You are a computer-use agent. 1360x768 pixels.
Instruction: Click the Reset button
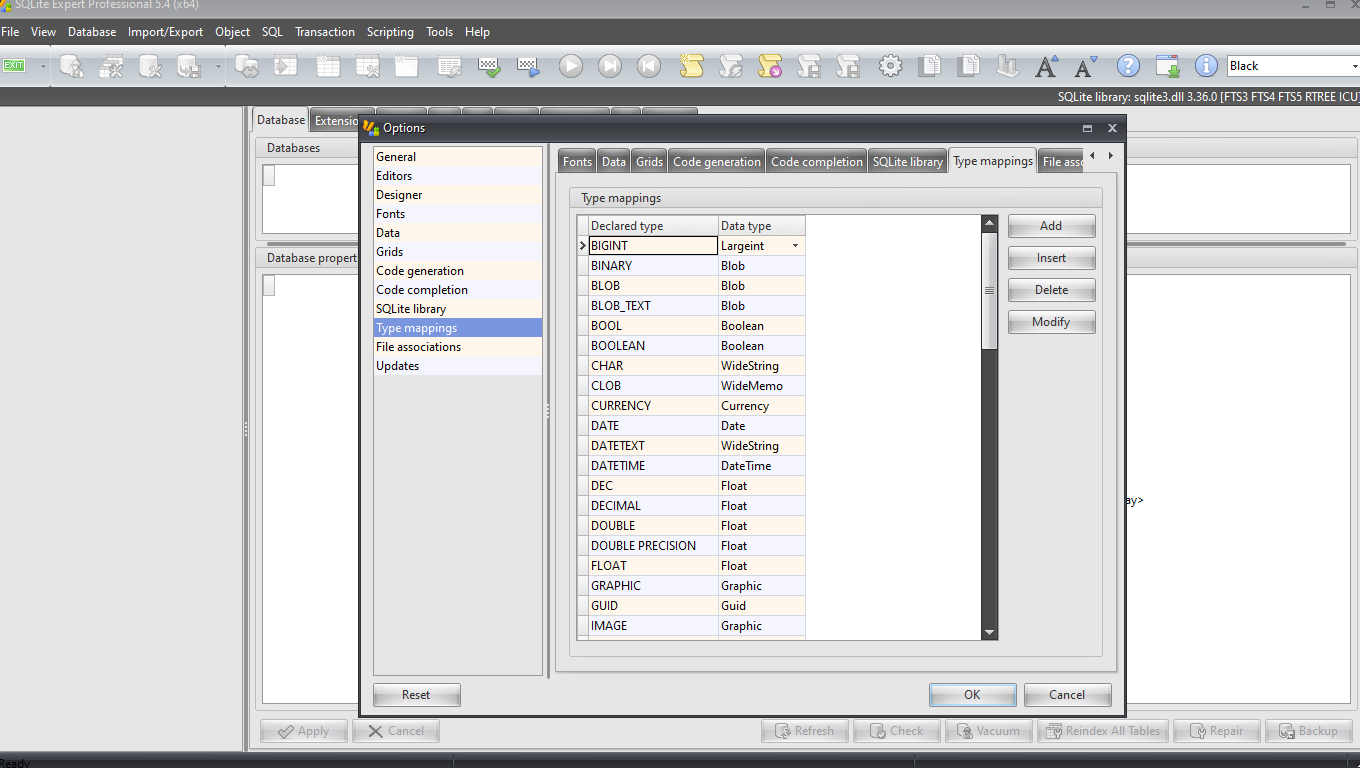pos(416,695)
